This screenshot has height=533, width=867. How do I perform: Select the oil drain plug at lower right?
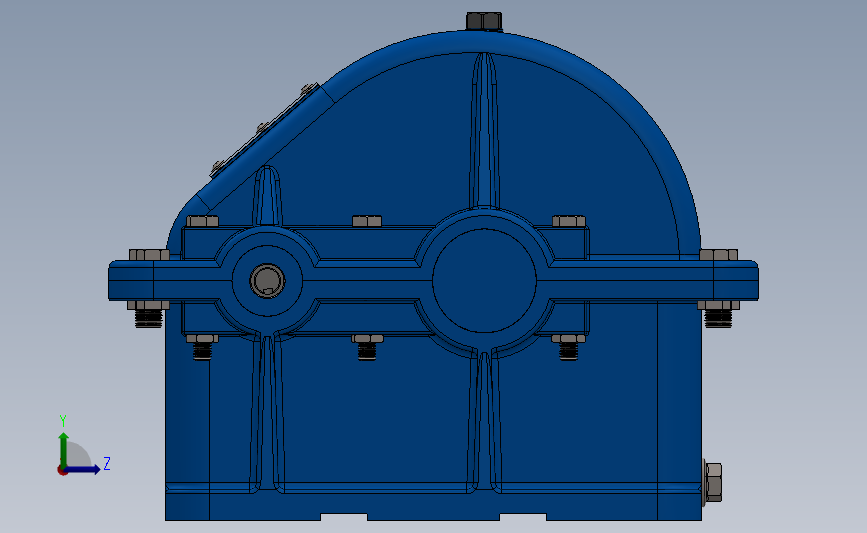[x=712, y=483]
